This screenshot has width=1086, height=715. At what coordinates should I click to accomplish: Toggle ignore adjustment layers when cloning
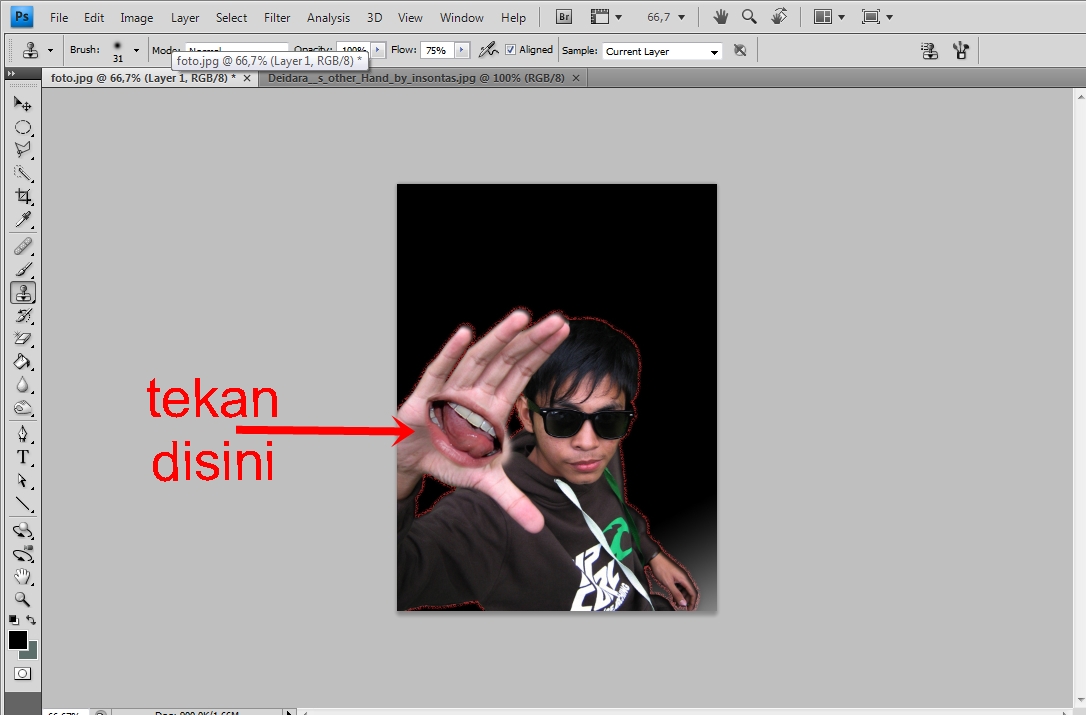(x=740, y=50)
